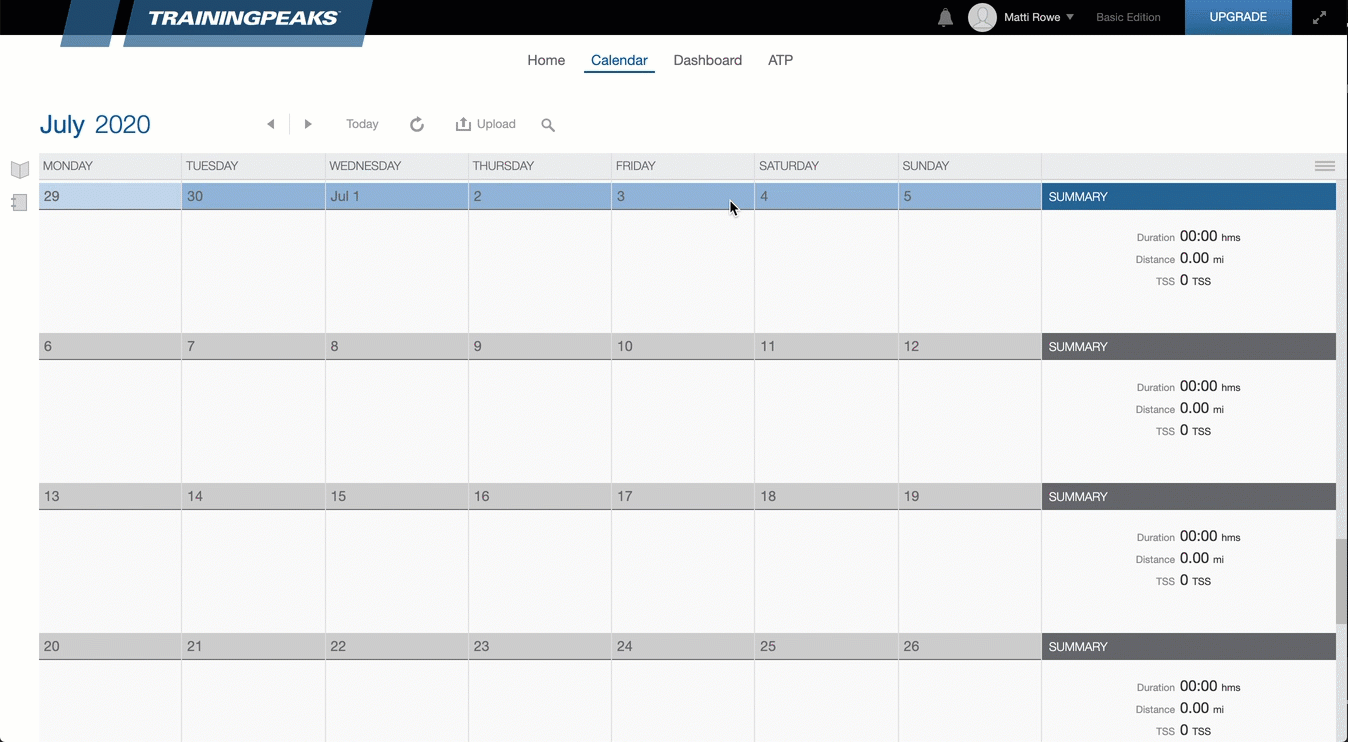The height and width of the screenshot is (742, 1348).
Task: Jump to Today on the calendar
Action: pyautogui.click(x=362, y=124)
